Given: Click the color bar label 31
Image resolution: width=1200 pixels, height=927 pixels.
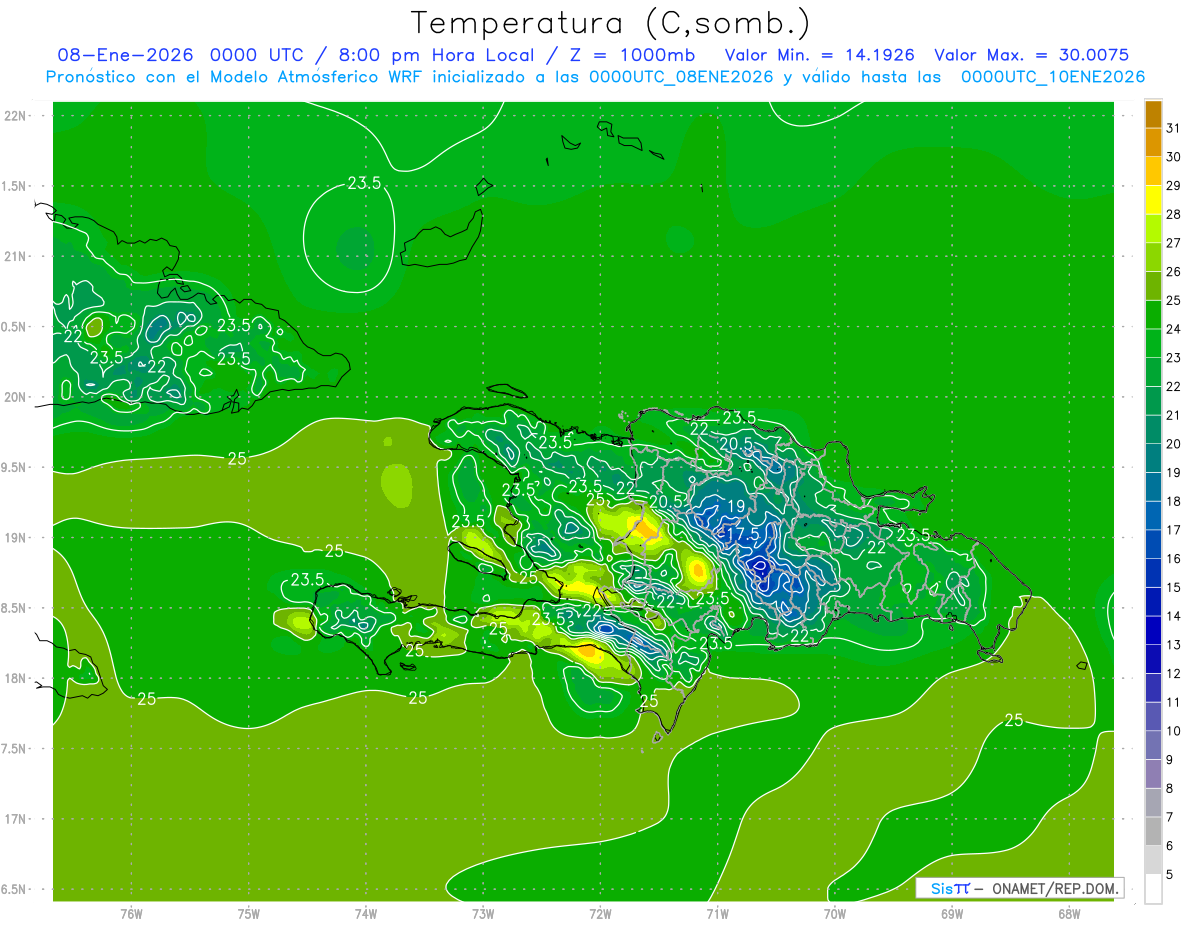Looking at the screenshot, I should pos(1174,128).
